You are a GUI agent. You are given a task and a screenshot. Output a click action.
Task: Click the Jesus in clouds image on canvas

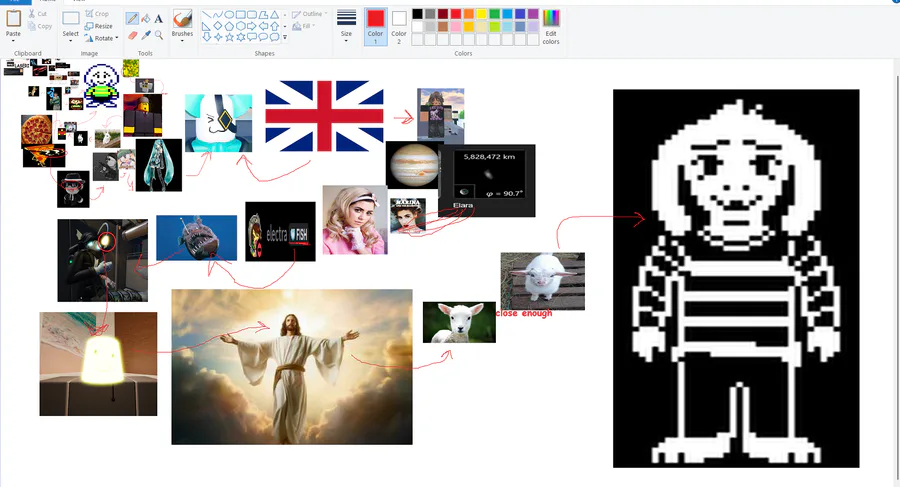coord(292,366)
